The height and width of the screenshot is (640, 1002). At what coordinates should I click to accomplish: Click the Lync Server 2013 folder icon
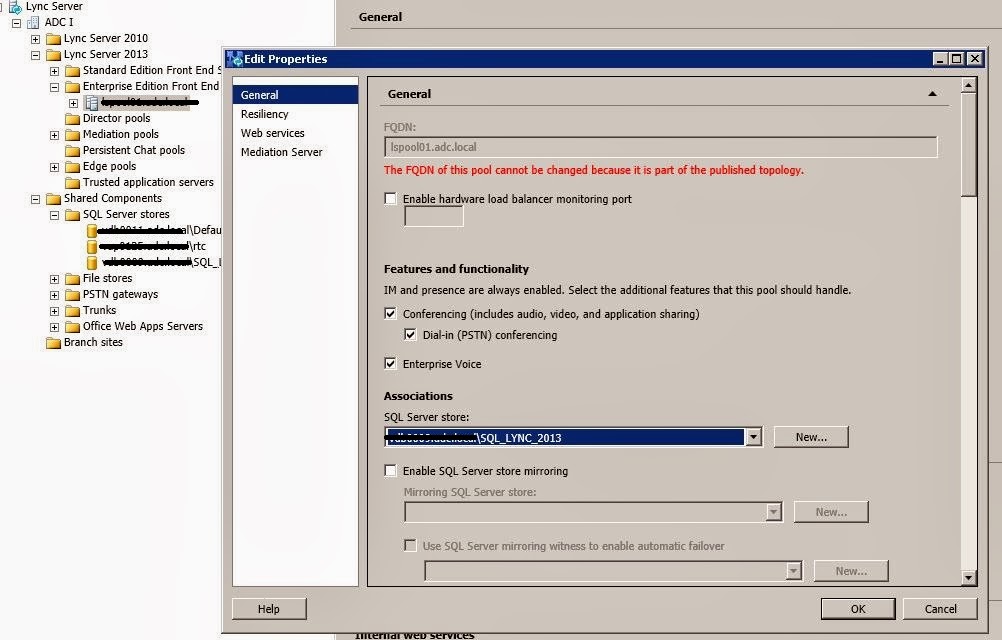[54, 55]
